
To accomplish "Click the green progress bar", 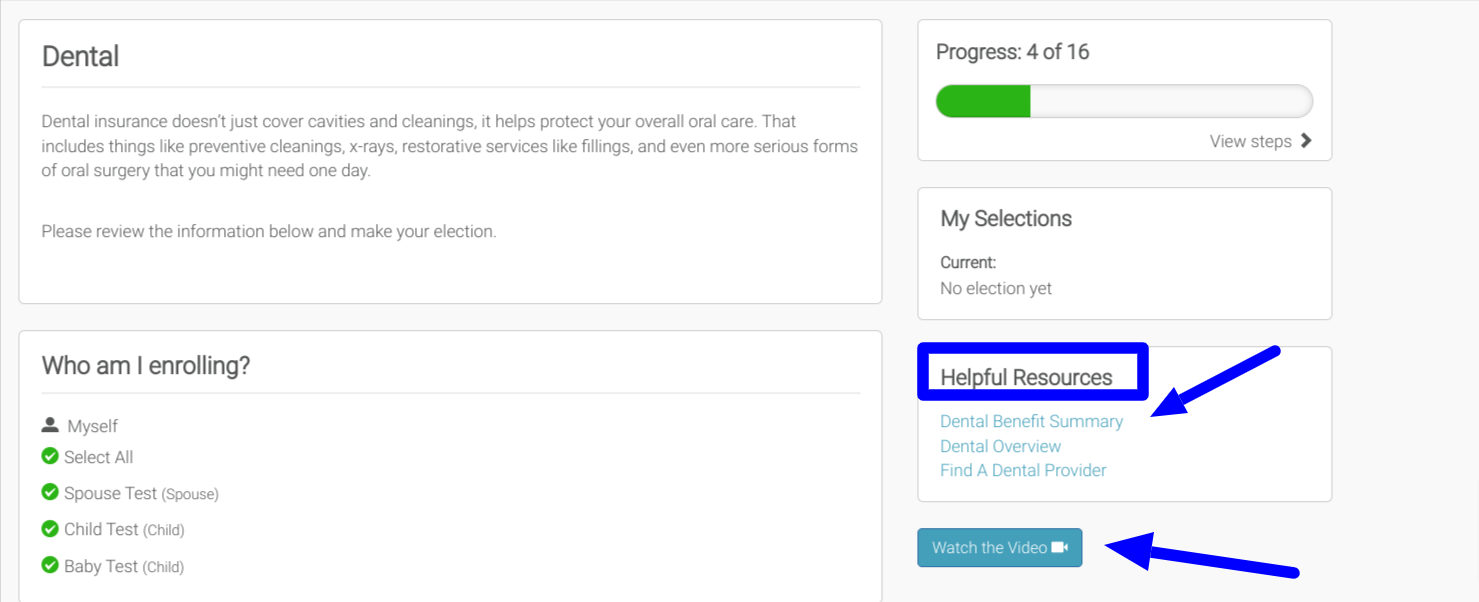I will [983, 102].
